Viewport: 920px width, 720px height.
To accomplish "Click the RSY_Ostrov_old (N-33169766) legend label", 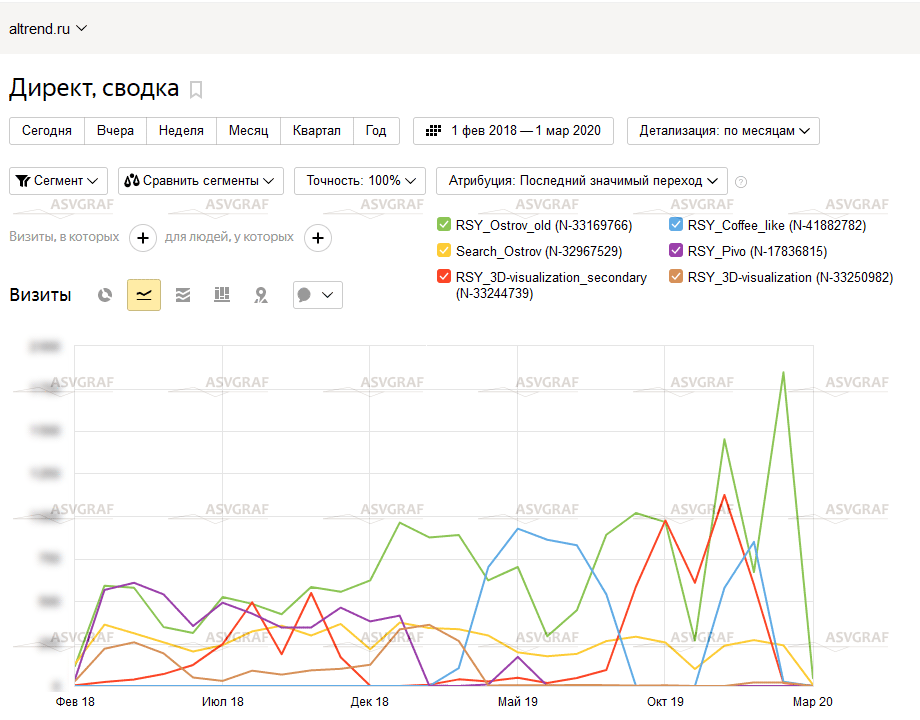I will coord(544,225).
